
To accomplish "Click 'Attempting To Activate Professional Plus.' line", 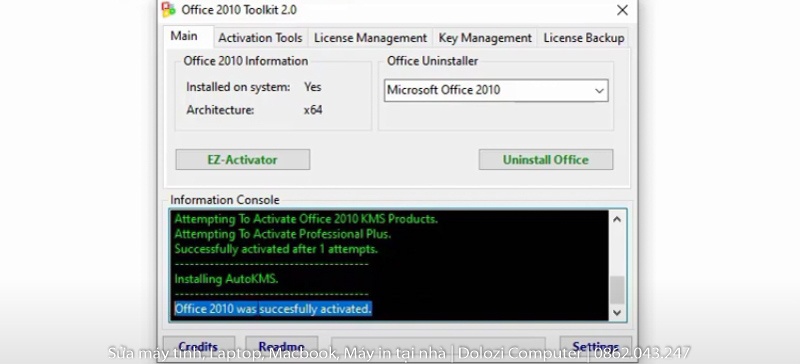I will point(283,234).
